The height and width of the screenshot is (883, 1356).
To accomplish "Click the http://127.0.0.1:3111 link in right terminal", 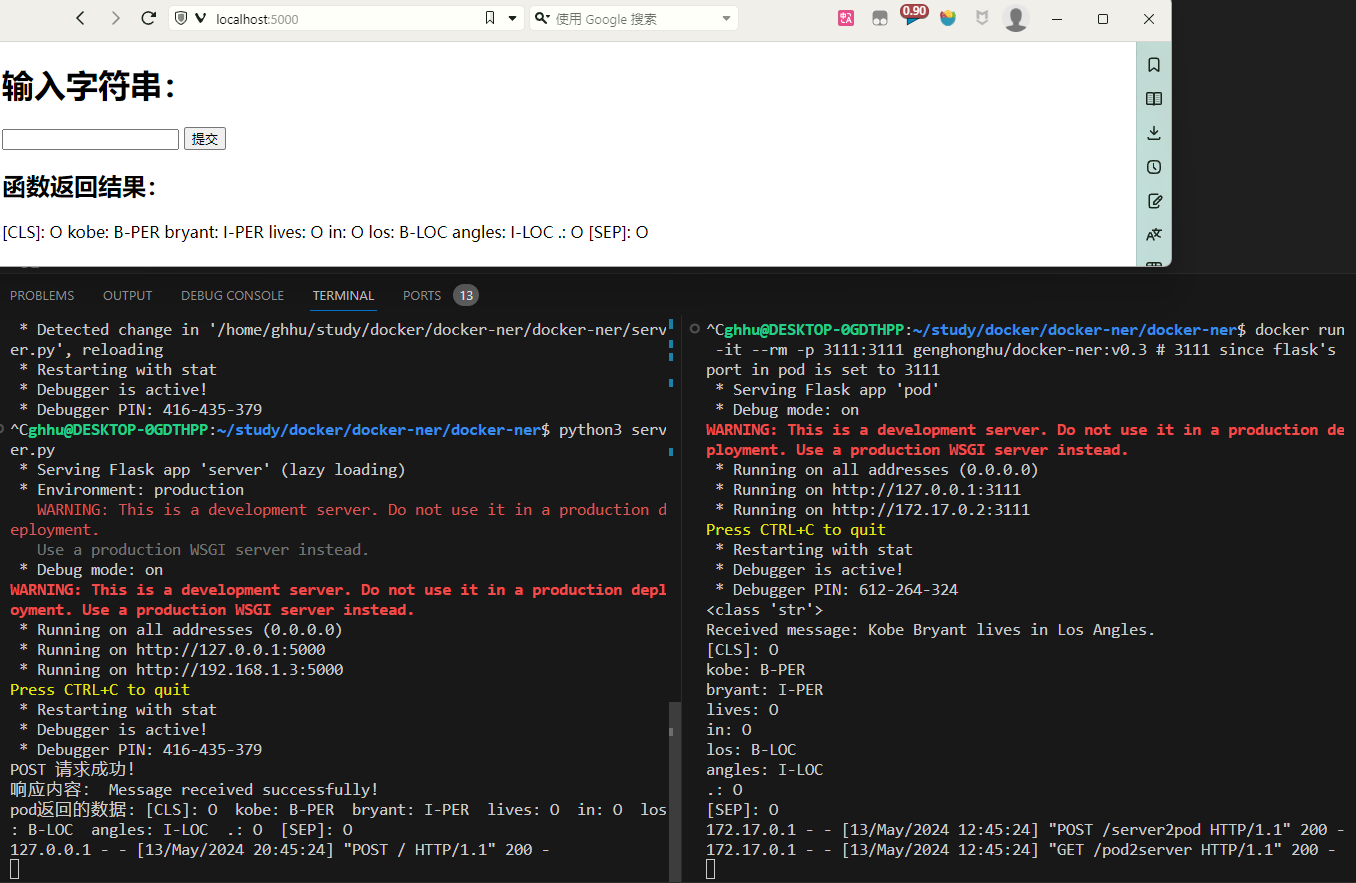I will 926,489.
